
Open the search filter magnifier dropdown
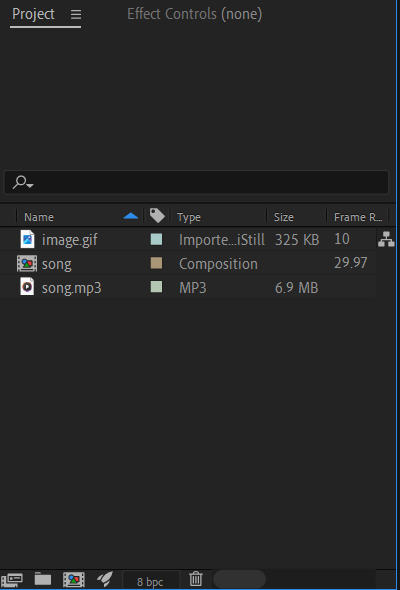click(x=23, y=182)
